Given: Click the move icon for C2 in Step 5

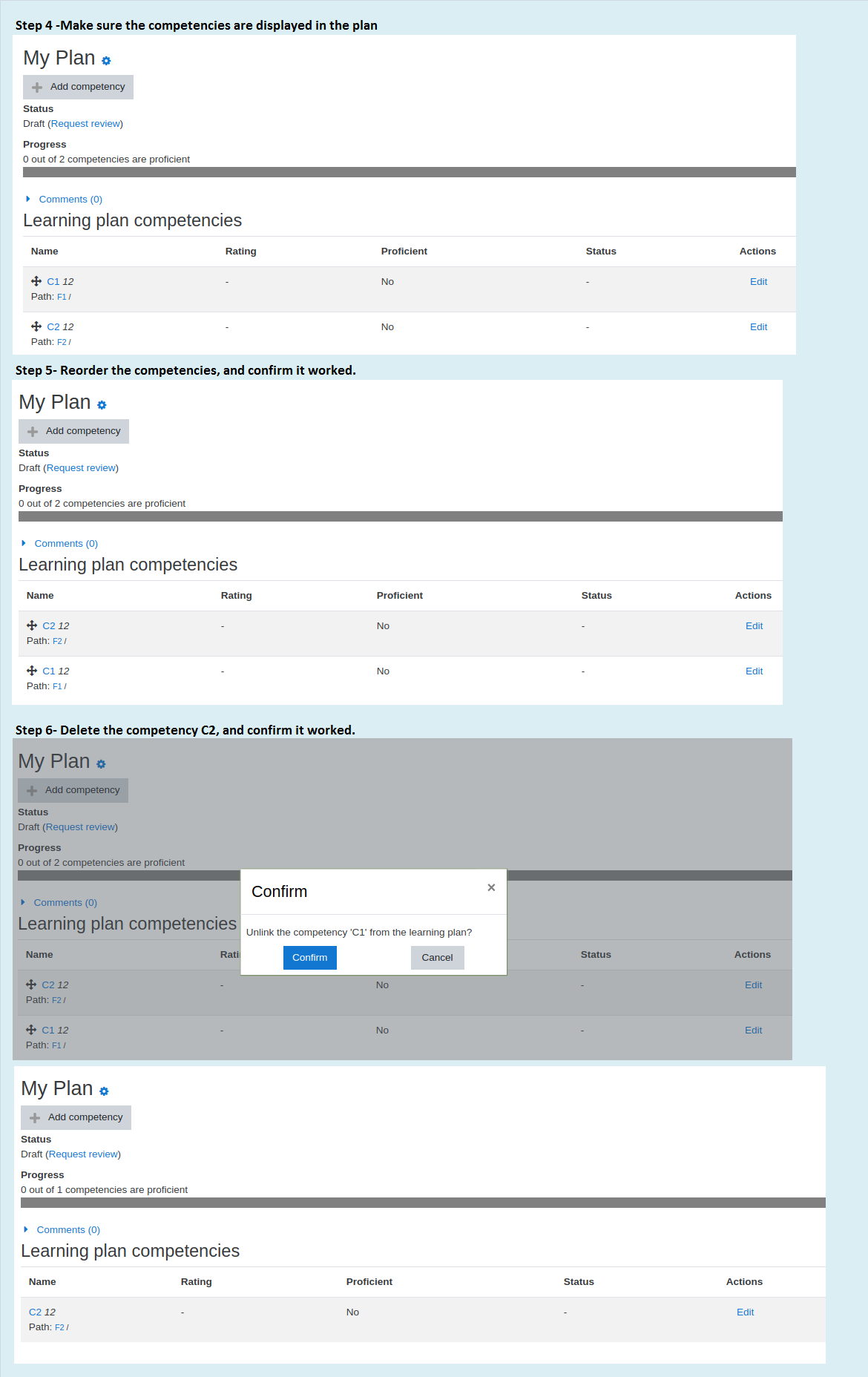Looking at the screenshot, I should tap(32, 625).
